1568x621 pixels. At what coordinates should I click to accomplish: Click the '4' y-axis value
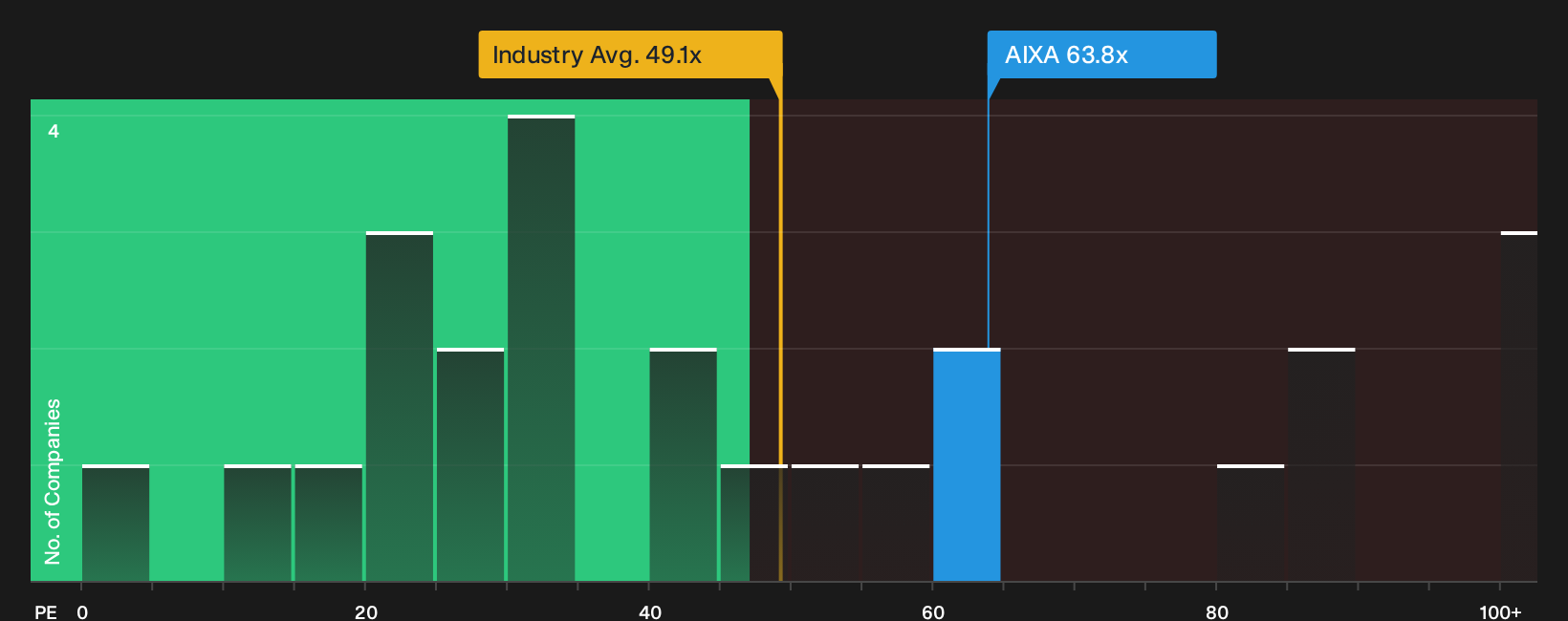(54, 131)
